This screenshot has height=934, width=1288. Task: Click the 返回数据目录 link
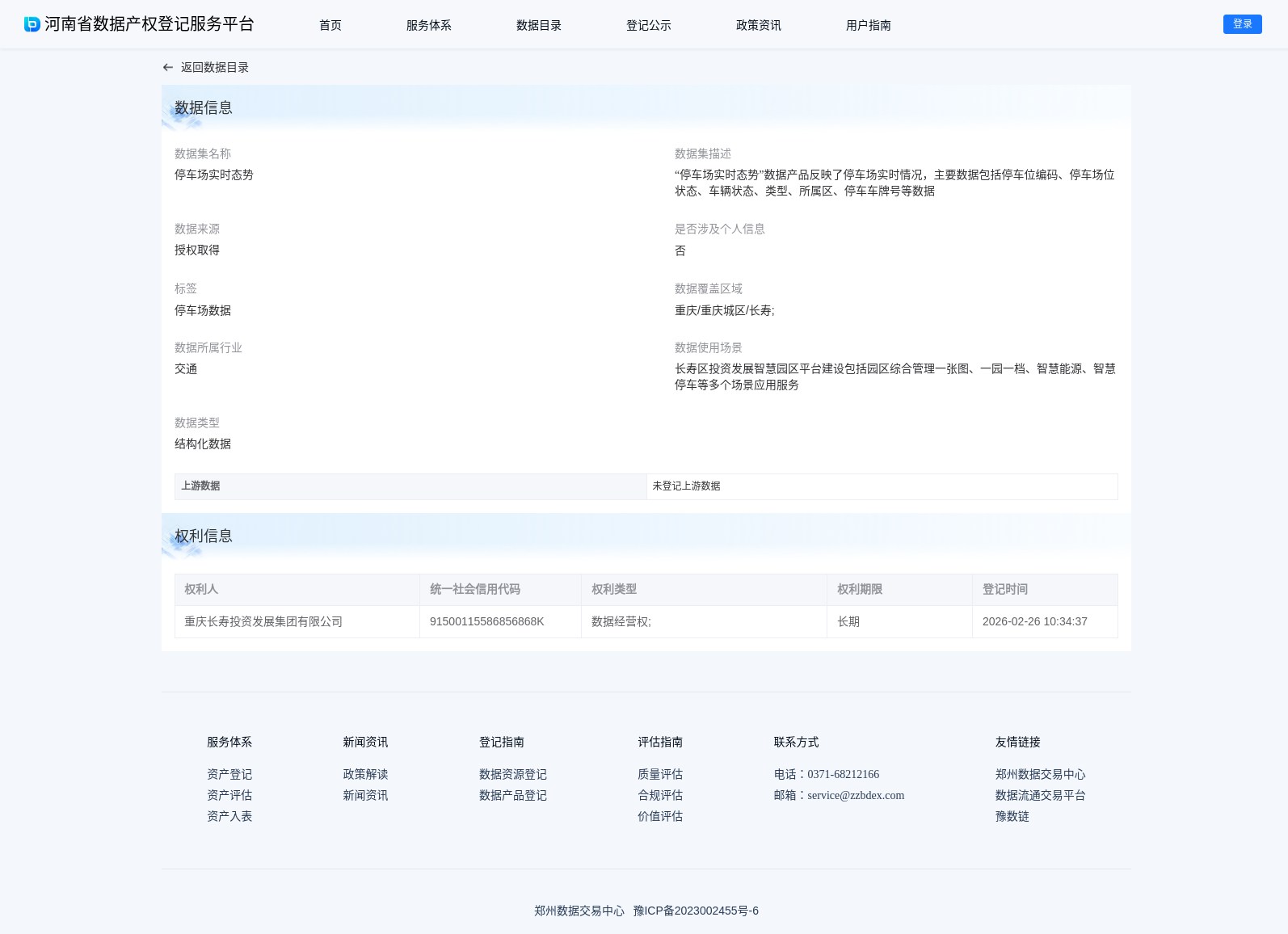pos(215,68)
